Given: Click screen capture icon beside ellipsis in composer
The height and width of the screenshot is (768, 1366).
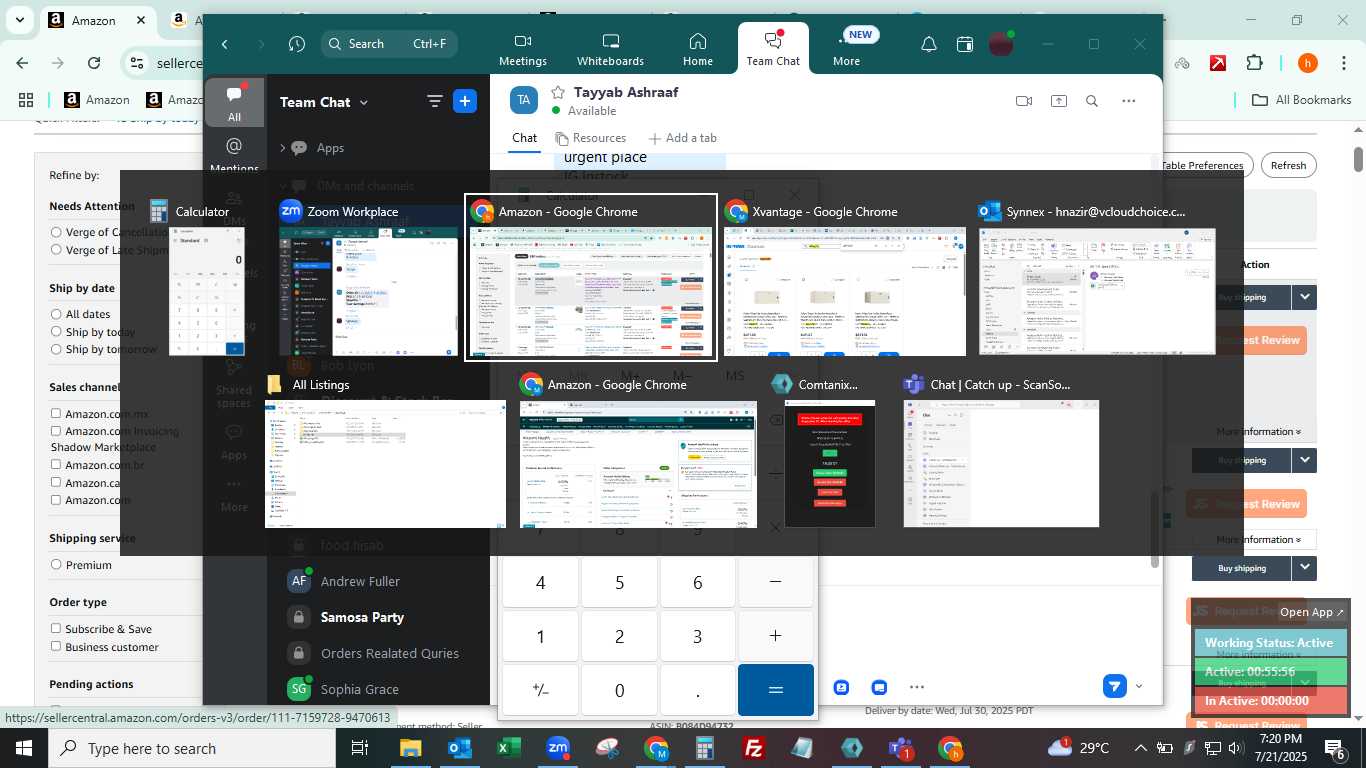Looking at the screenshot, I should pyautogui.click(x=879, y=687).
